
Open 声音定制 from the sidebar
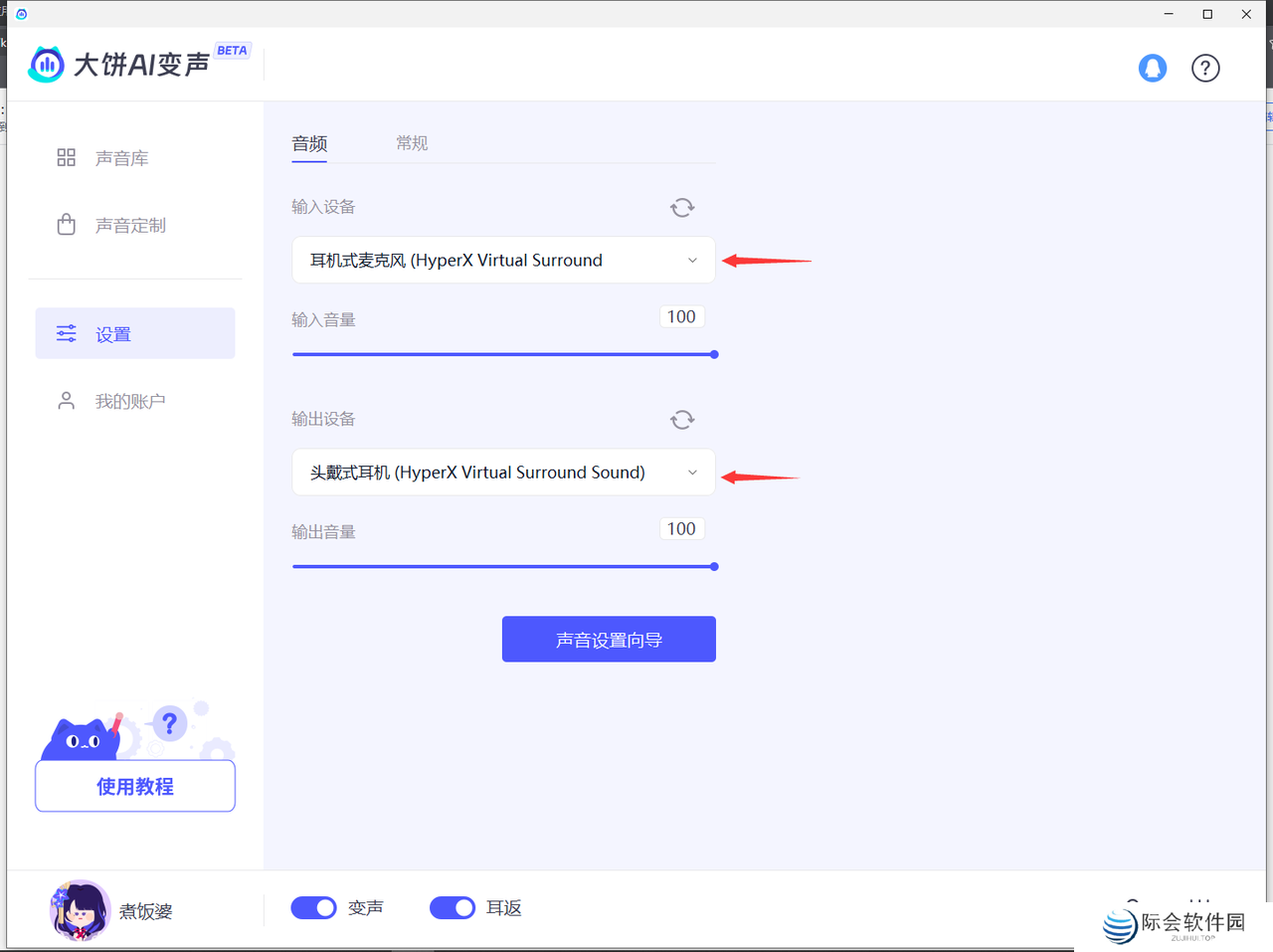tap(129, 226)
